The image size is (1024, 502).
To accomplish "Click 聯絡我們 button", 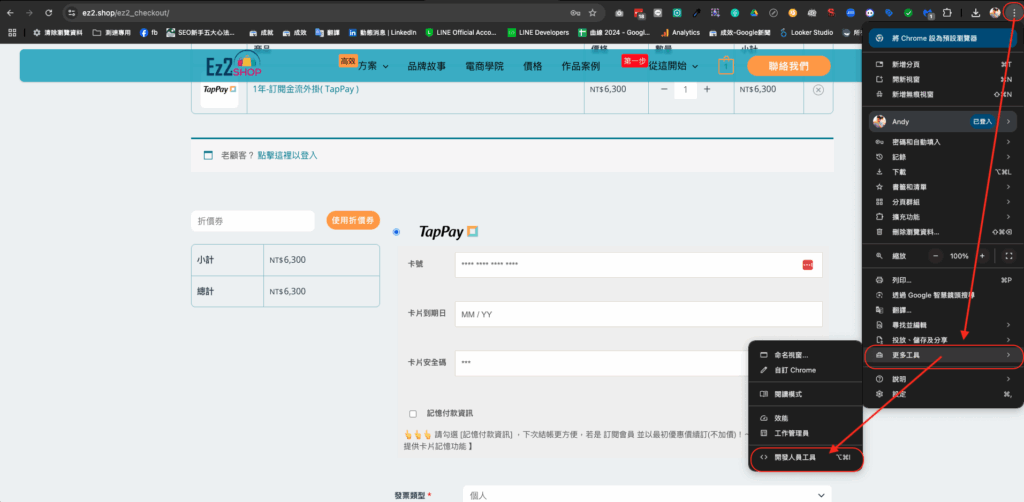I will coord(789,66).
